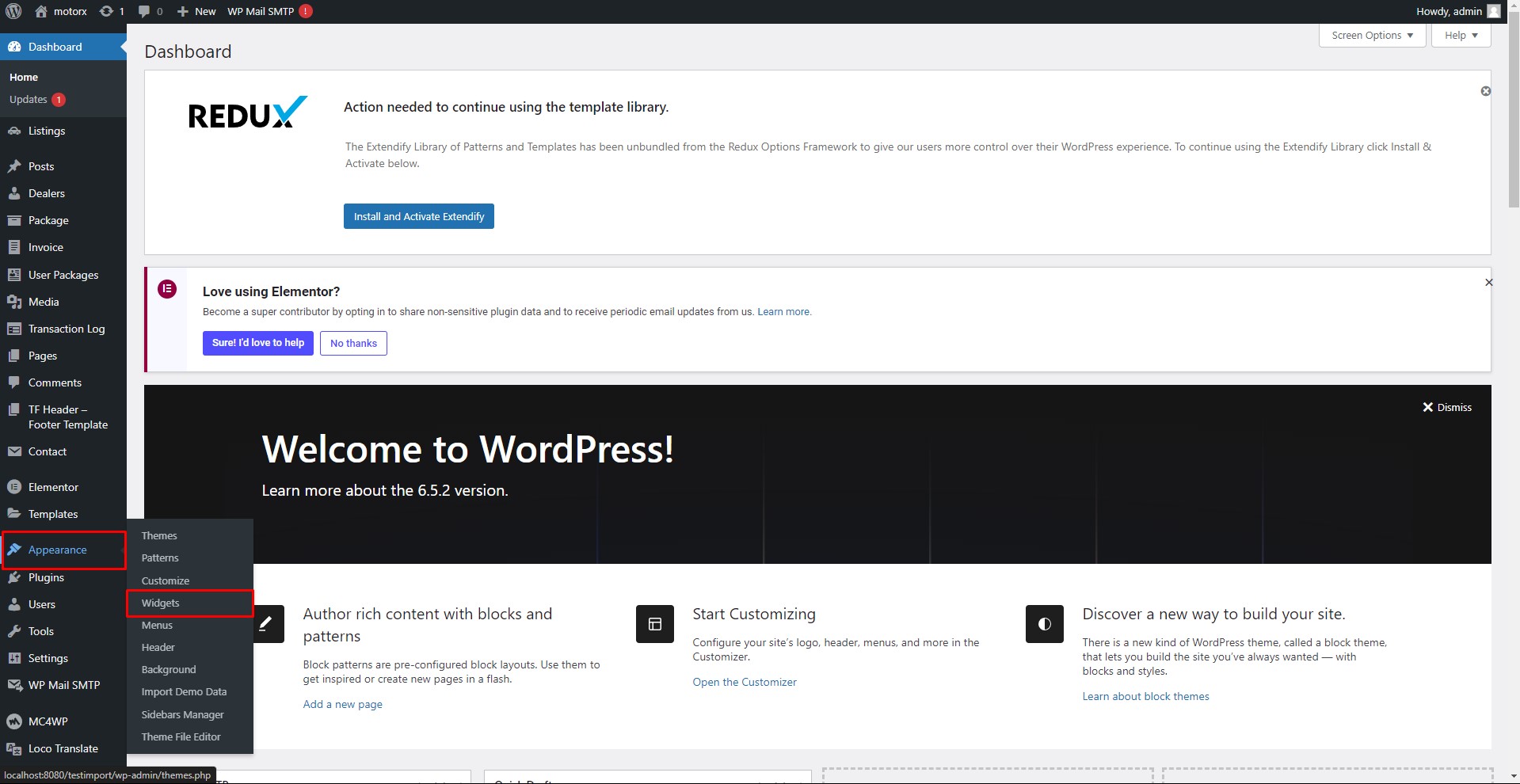Click the layout icon beside Start Customizing

tap(655, 624)
